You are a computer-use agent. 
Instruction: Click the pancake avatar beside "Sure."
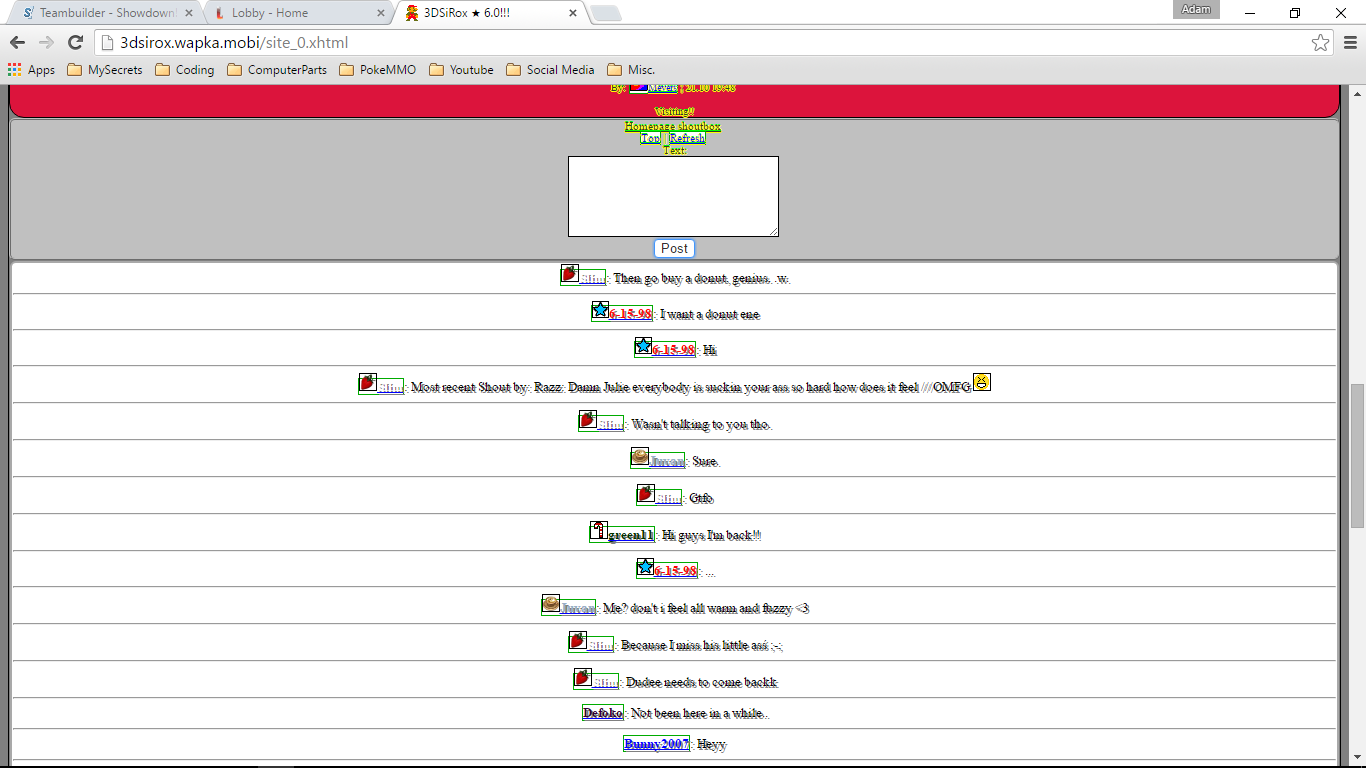tap(640, 457)
